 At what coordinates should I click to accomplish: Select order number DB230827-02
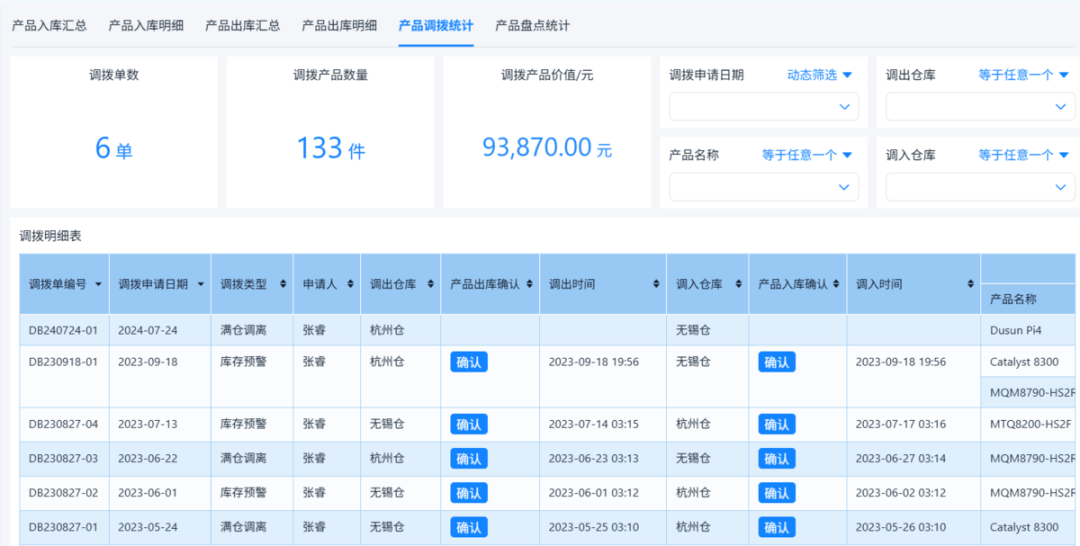pos(63,493)
